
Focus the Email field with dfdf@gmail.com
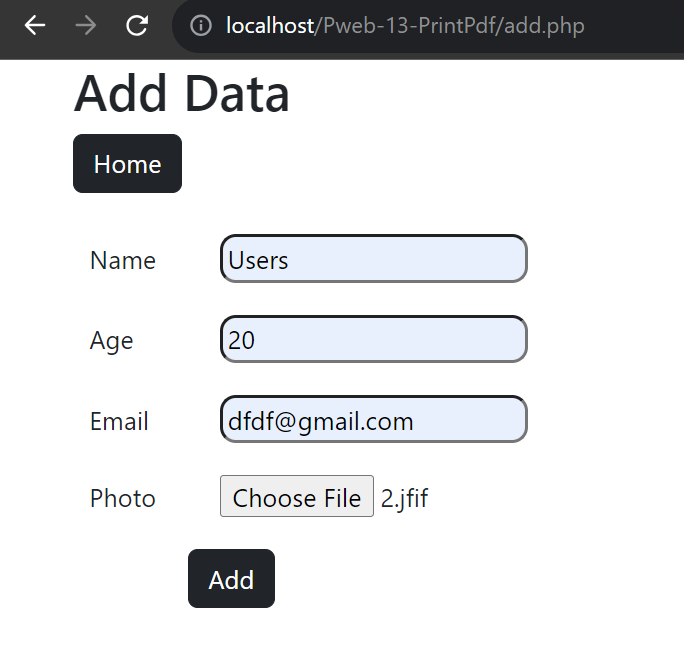(374, 420)
